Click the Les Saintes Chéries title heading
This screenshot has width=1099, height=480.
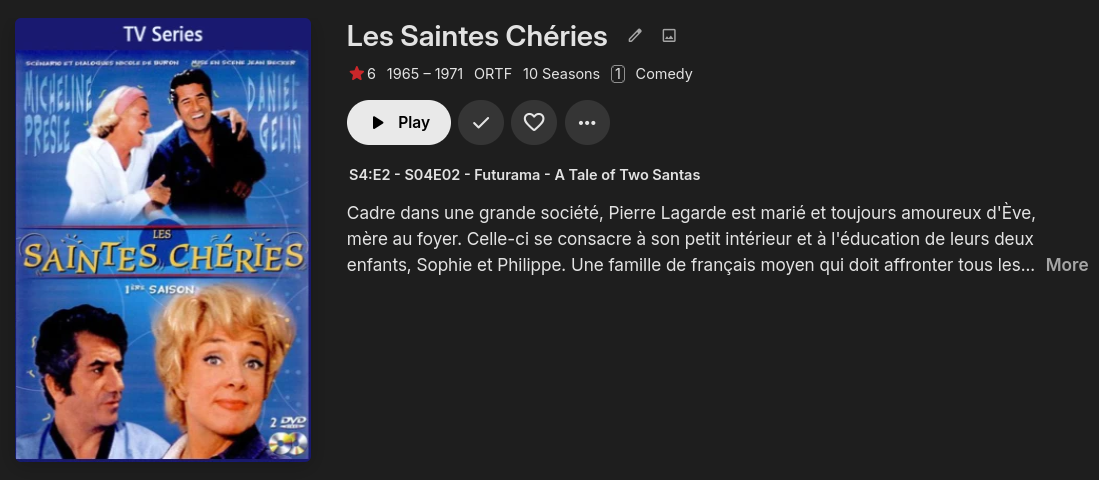coord(477,36)
